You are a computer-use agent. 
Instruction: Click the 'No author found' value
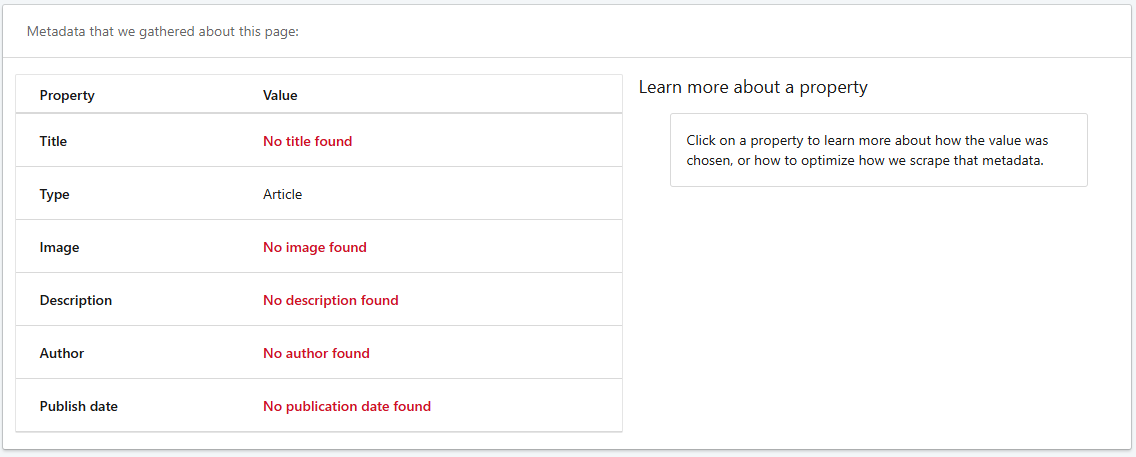pos(316,353)
